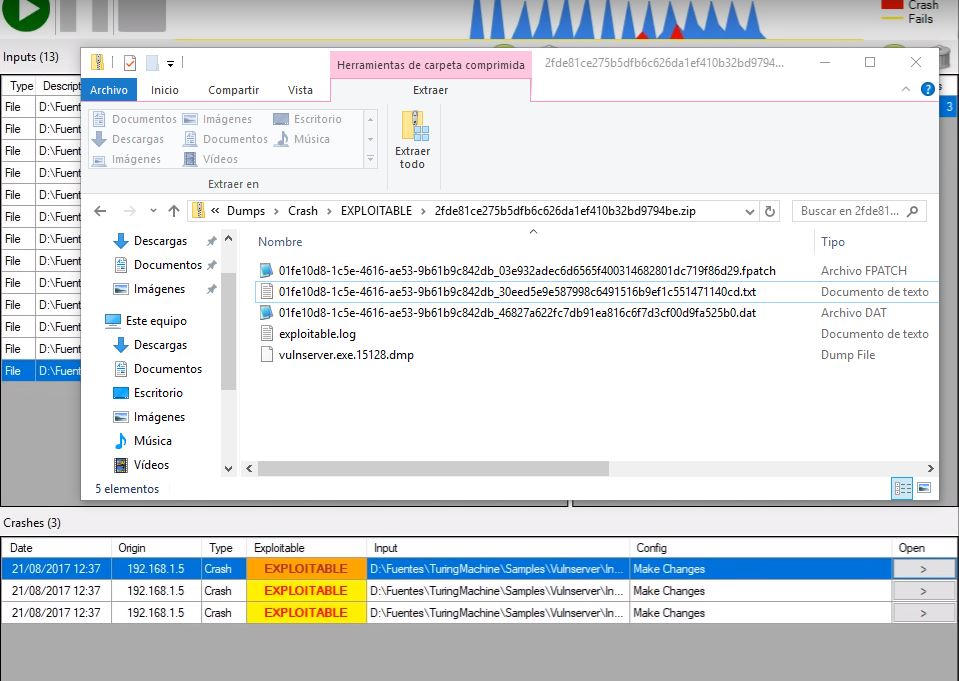Open exploitable.log file
The width and height of the screenshot is (959, 681).
pos(317,334)
